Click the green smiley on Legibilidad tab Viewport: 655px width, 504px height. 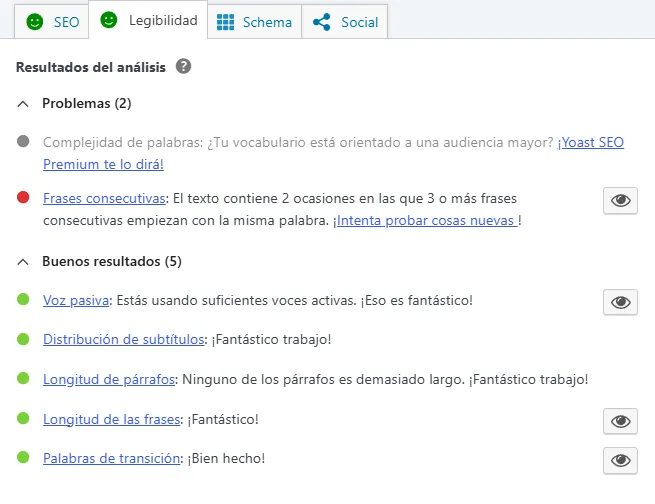[x=109, y=20]
